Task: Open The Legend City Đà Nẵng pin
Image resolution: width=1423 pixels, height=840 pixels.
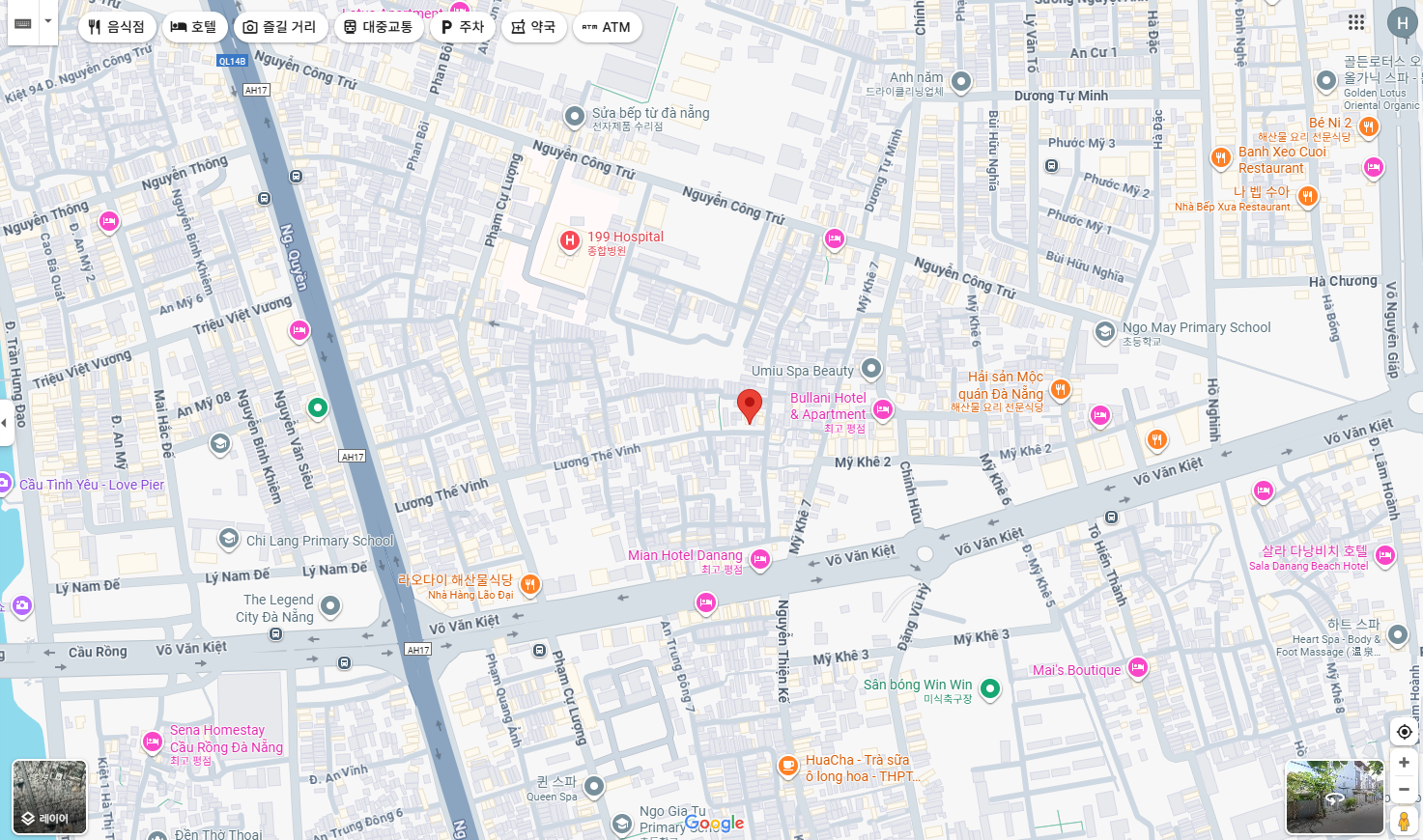Action: tap(330, 605)
